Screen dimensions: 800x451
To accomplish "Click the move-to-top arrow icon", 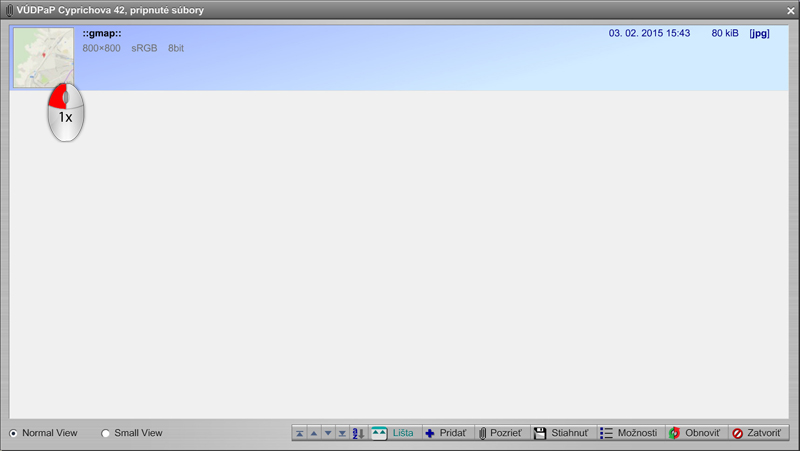I will (x=300, y=433).
